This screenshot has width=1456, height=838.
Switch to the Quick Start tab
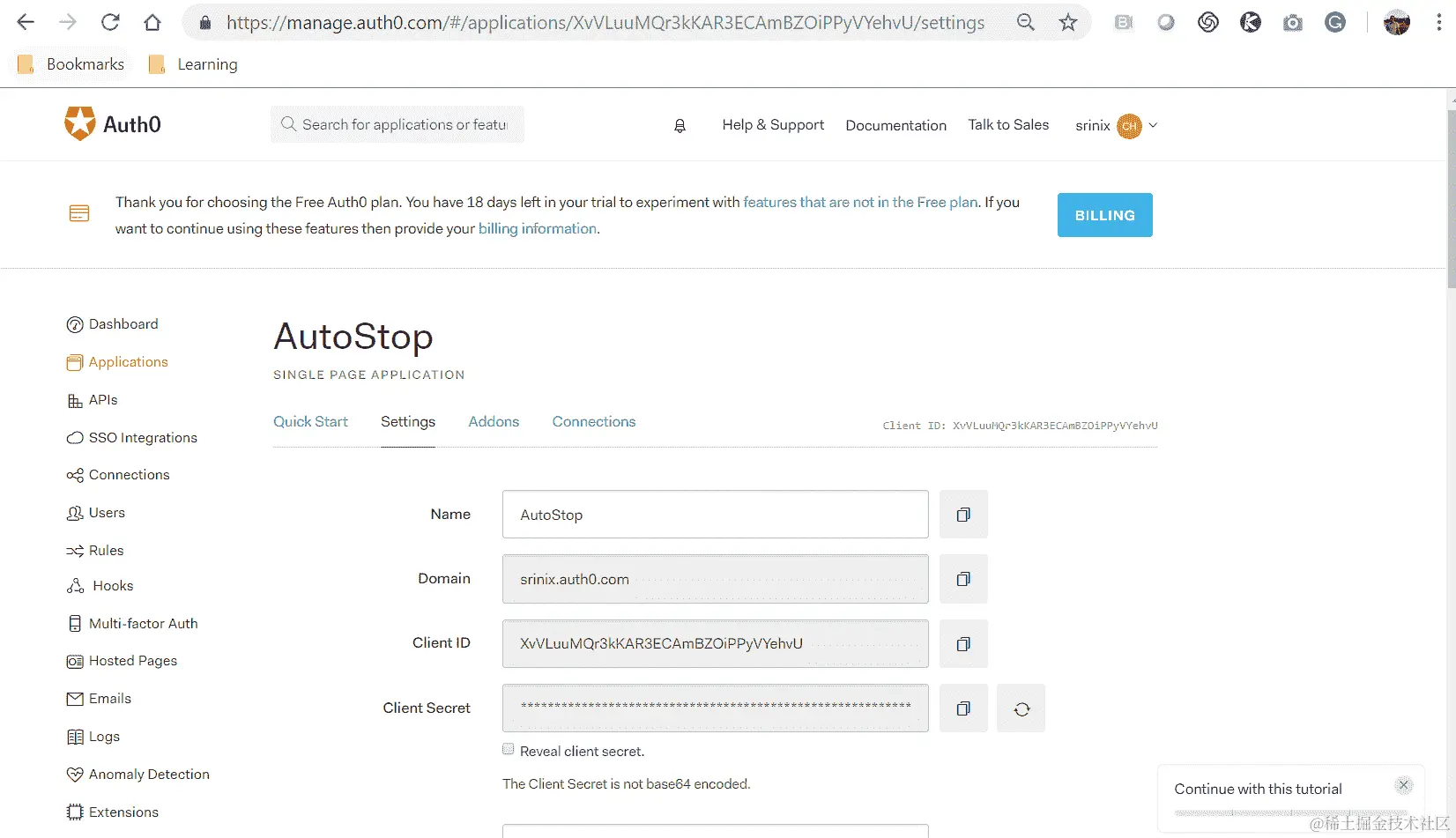coord(310,422)
